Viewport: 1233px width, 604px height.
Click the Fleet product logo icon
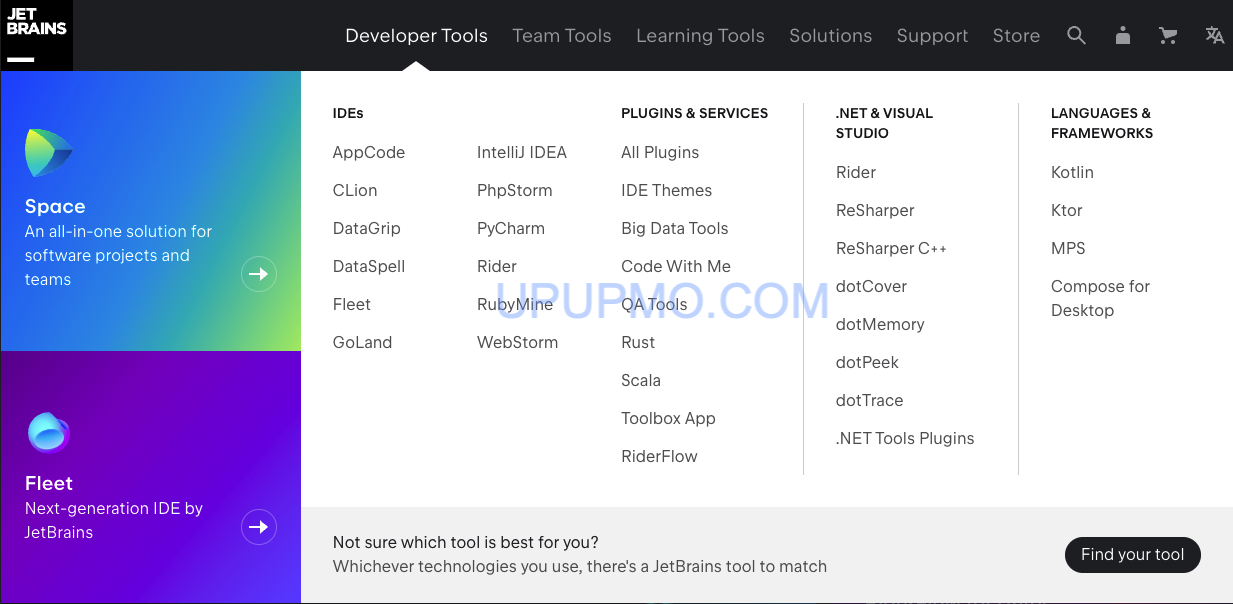click(48, 432)
